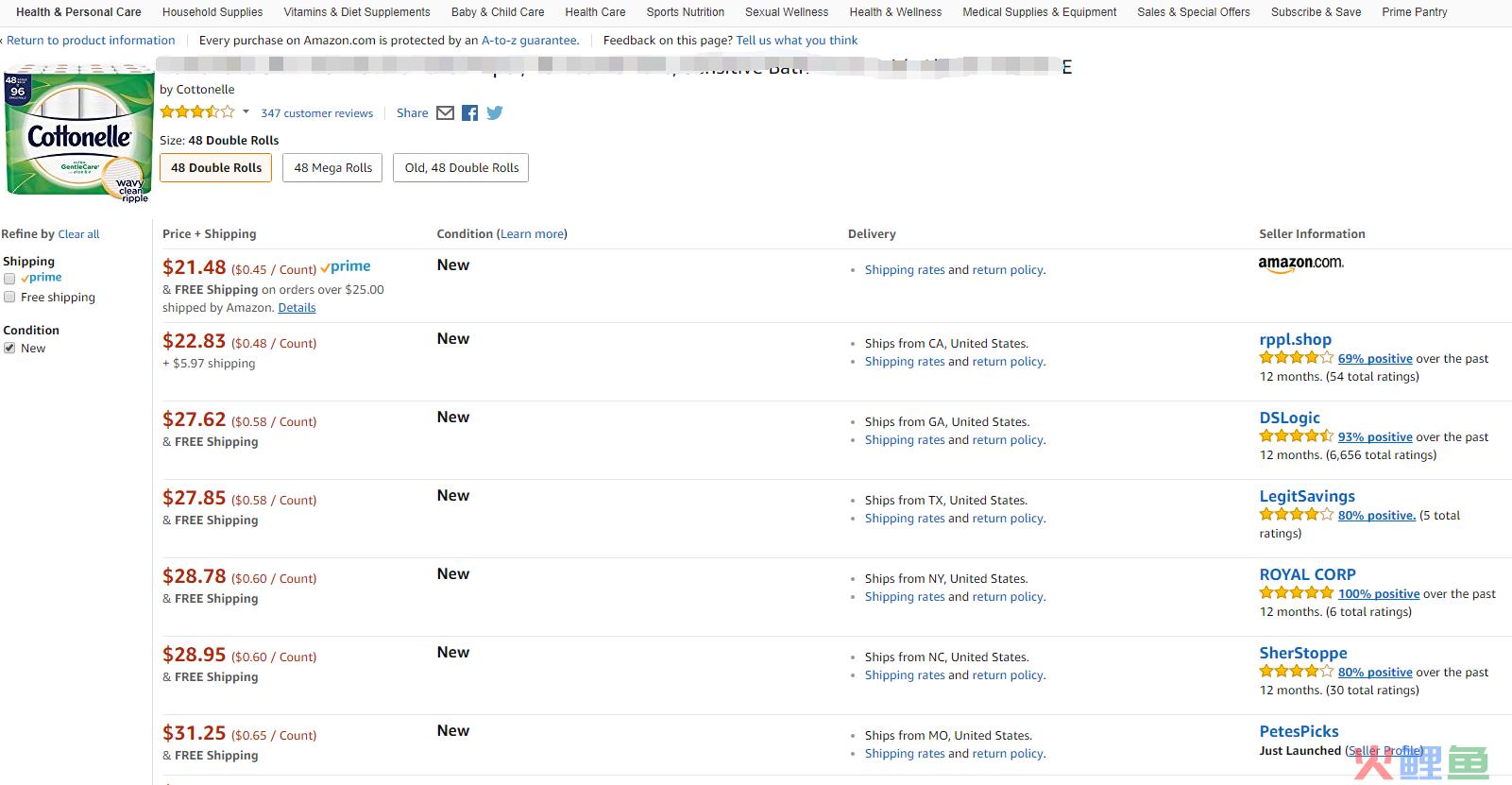Share the product on Facebook
1512x785 pixels.
[469, 113]
